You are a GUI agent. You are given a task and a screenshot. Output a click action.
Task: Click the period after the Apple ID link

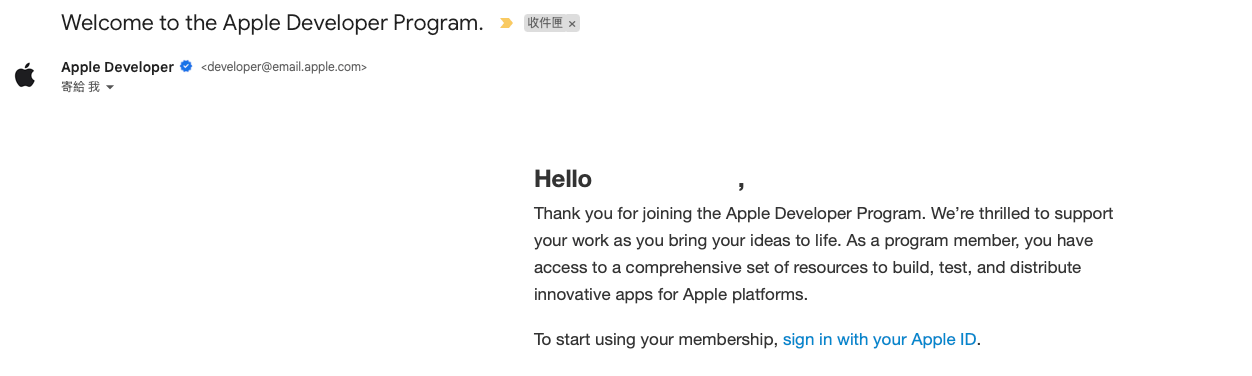pos(979,340)
